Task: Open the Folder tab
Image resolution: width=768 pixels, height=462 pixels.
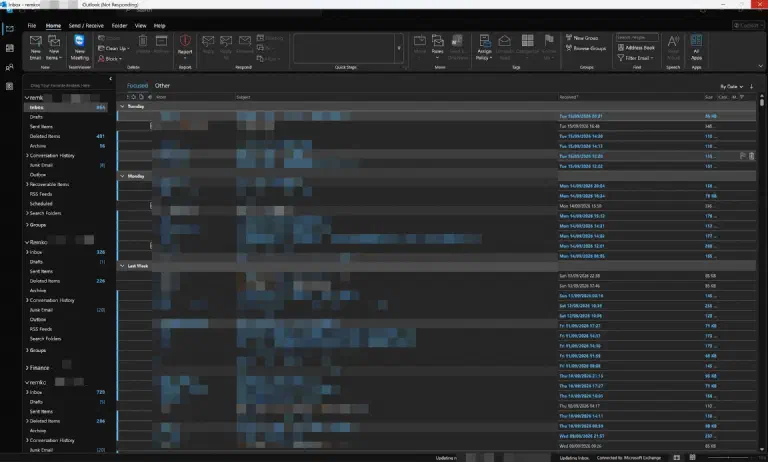Action: pos(119,25)
